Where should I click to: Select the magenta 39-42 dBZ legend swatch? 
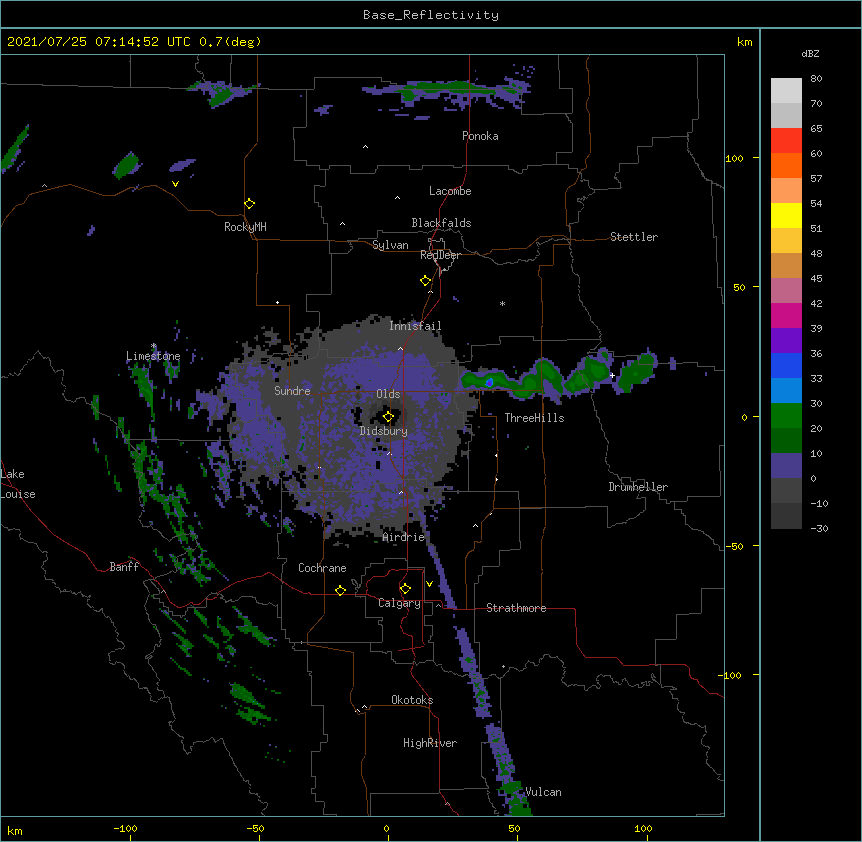coord(786,315)
